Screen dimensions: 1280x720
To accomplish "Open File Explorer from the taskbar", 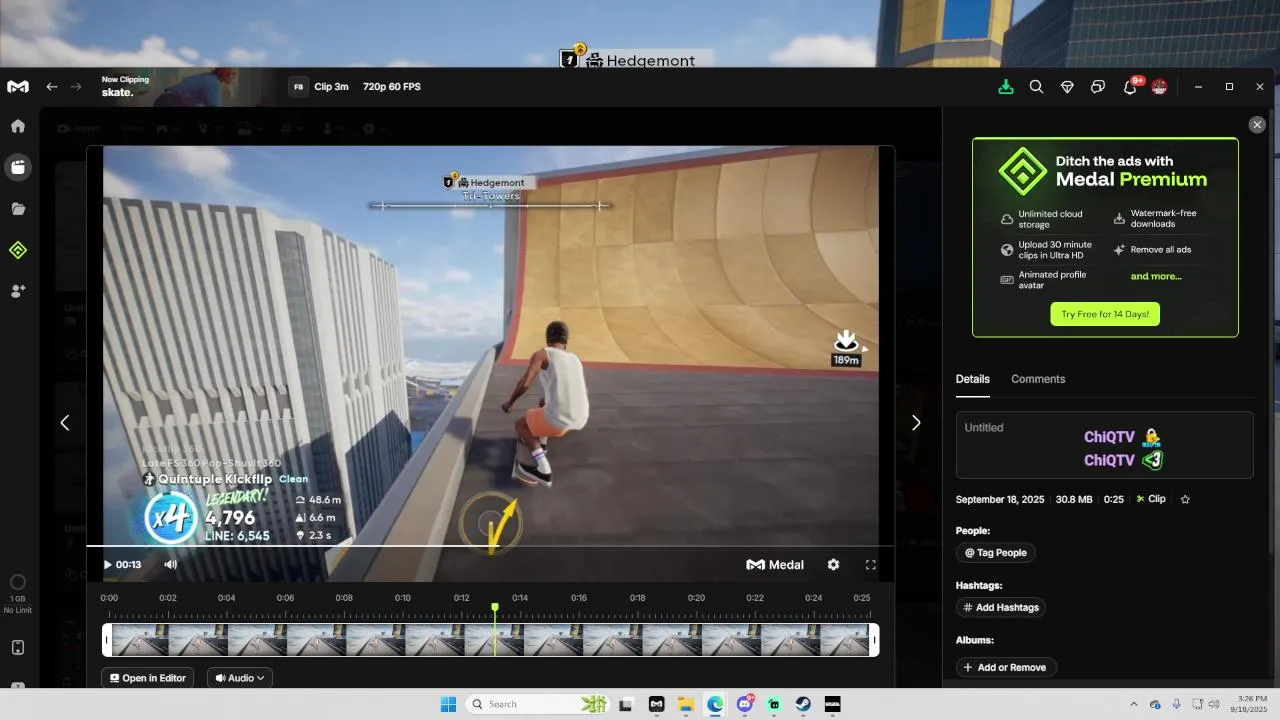I will 686,704.
